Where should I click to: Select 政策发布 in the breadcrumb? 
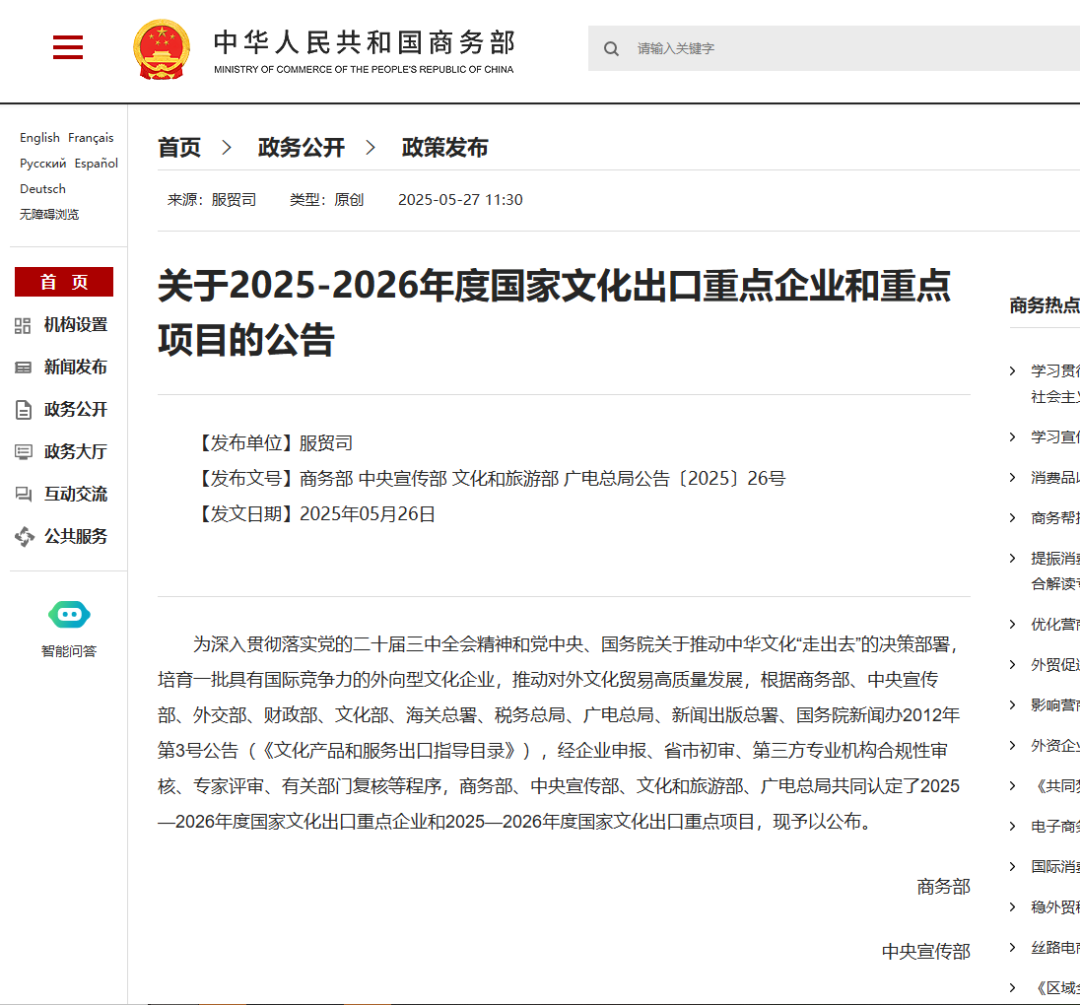[444, 147]
